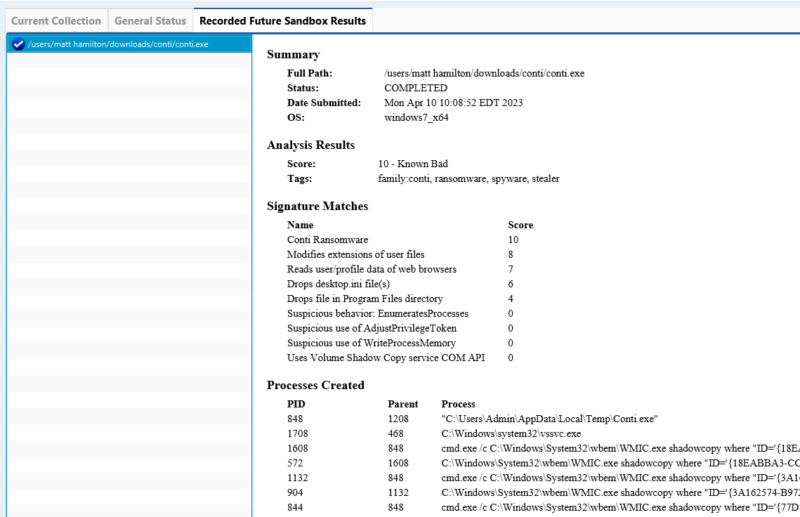Click the tags family:conti, ransomware, spyware, stealer
Image resolution: width=800 pixels, height=517 pixels.
point(468,179)
